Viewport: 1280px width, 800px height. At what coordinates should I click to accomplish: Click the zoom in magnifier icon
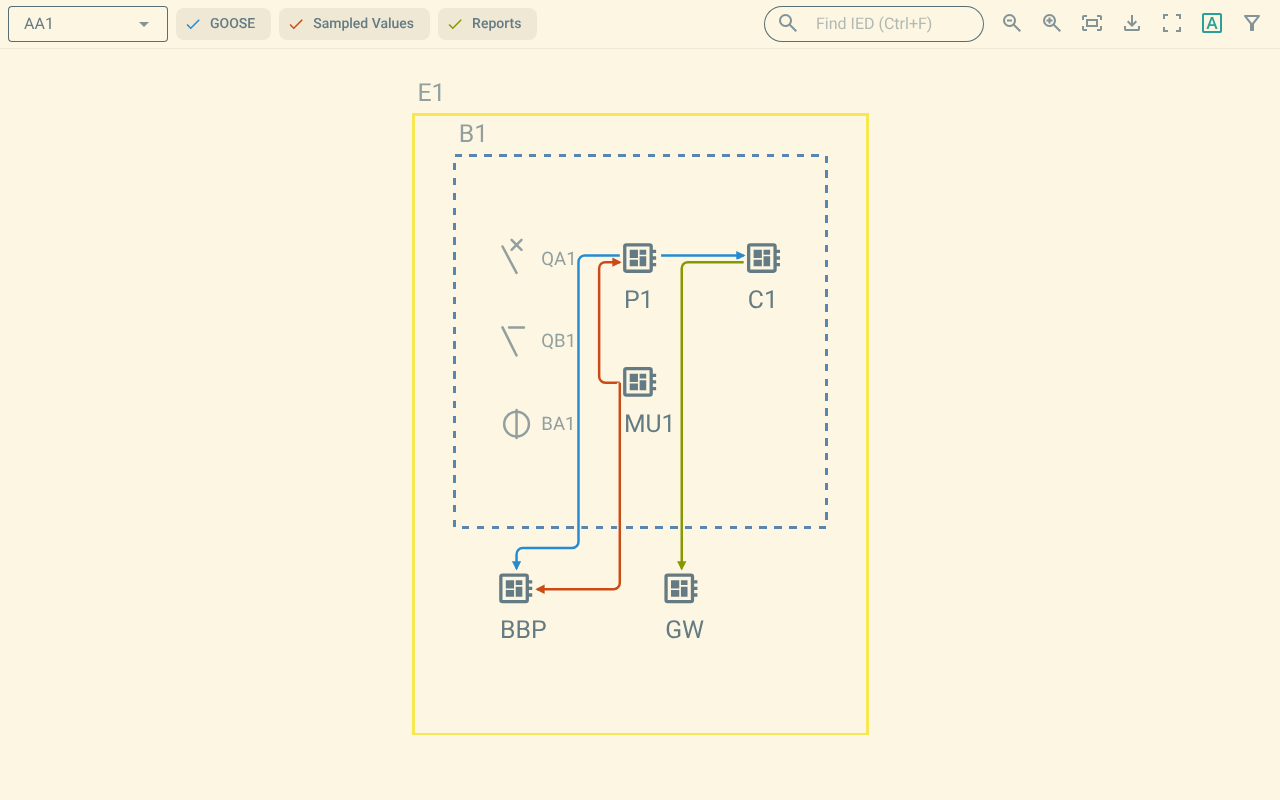point(1052,23)
